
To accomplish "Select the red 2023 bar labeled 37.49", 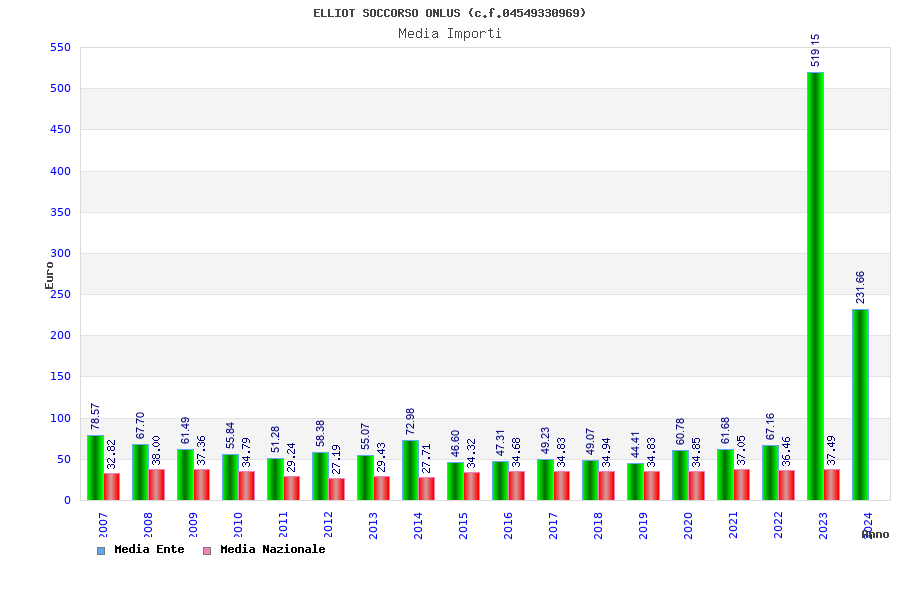I will click(832, 485).
